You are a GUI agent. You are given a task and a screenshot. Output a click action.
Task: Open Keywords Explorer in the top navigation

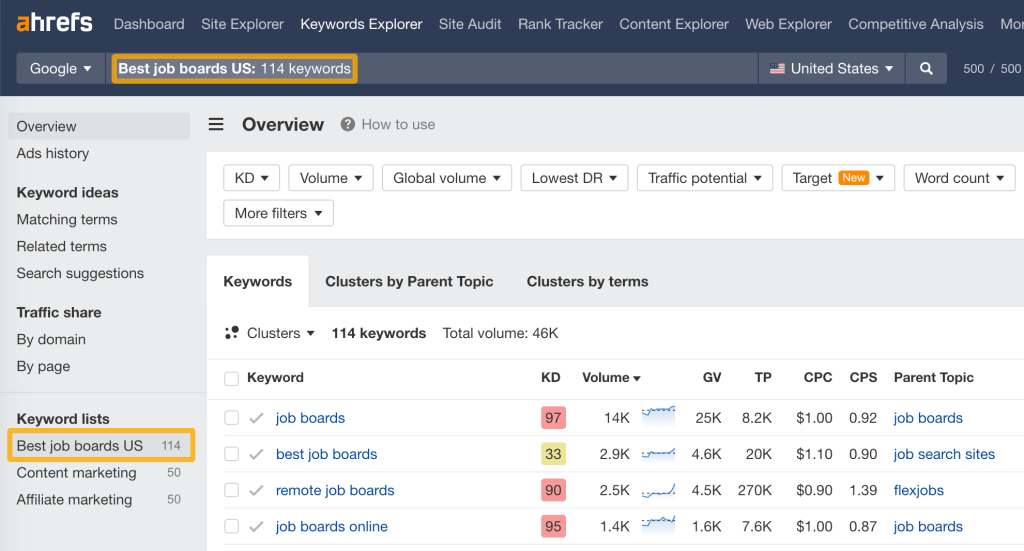click(x=361, y=24)
